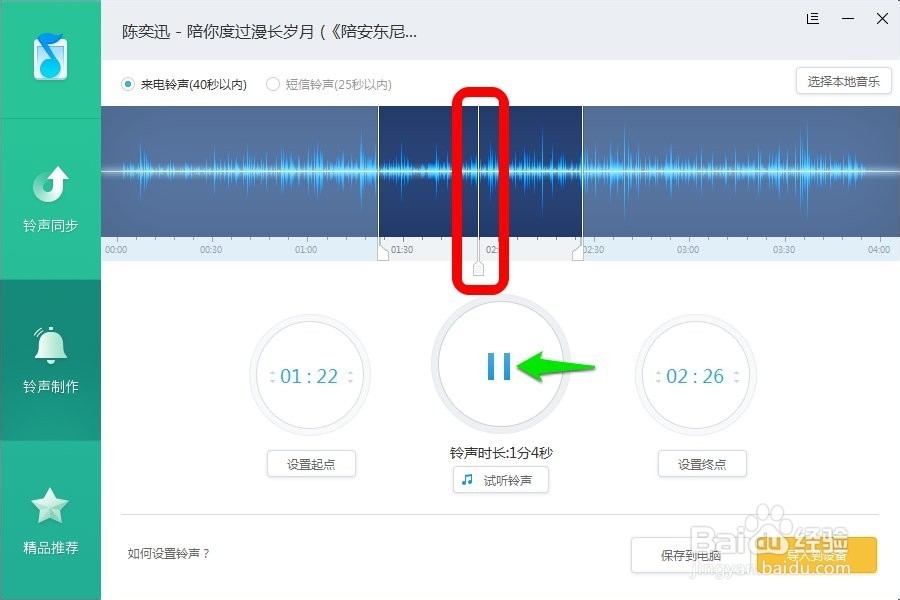The width and height of the screenshot is (900, 600).
Task: Import to device using 导入到设备
Action: 816,556
